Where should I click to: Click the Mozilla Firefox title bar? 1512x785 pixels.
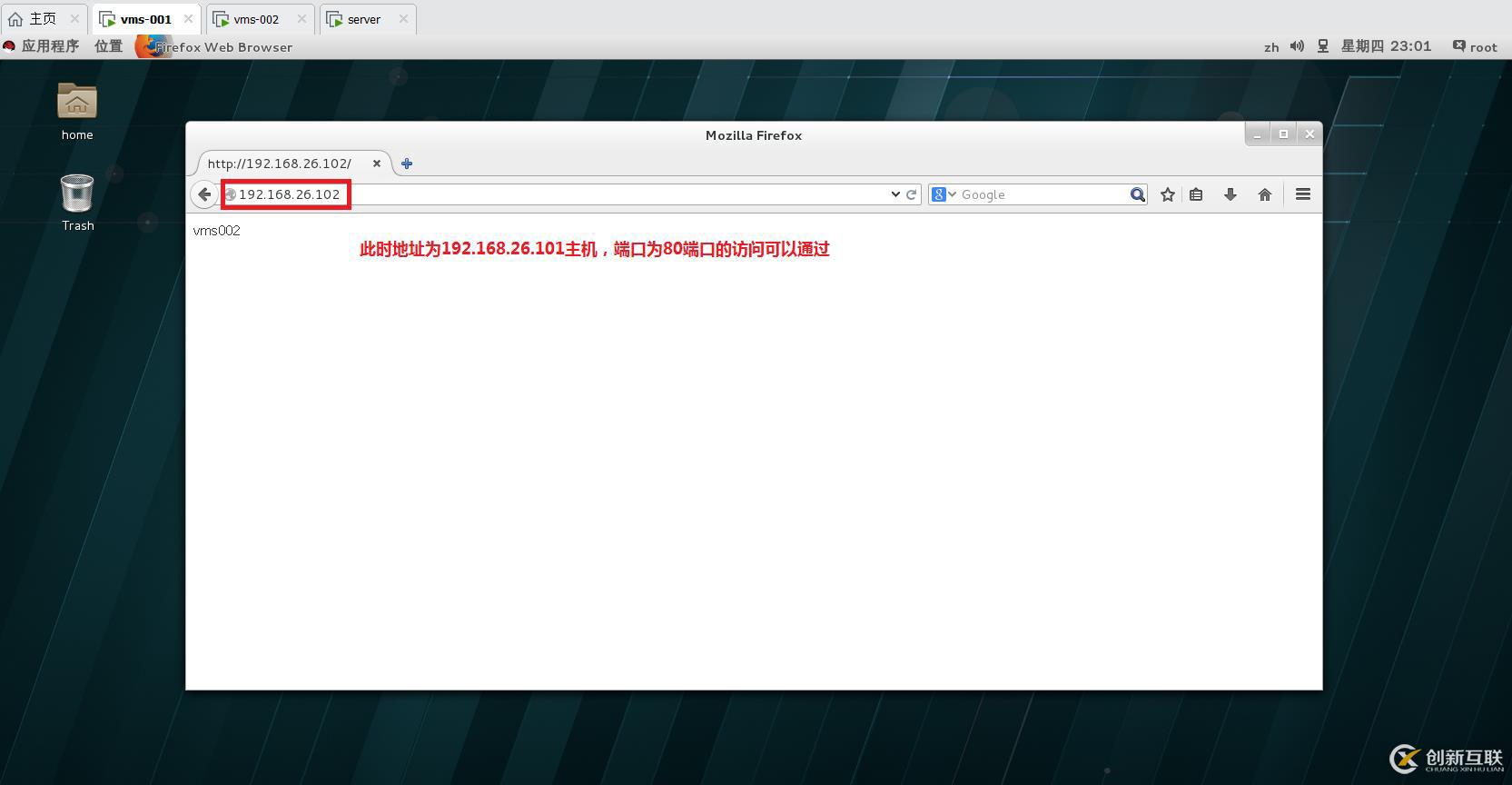[x=754, y=135]
